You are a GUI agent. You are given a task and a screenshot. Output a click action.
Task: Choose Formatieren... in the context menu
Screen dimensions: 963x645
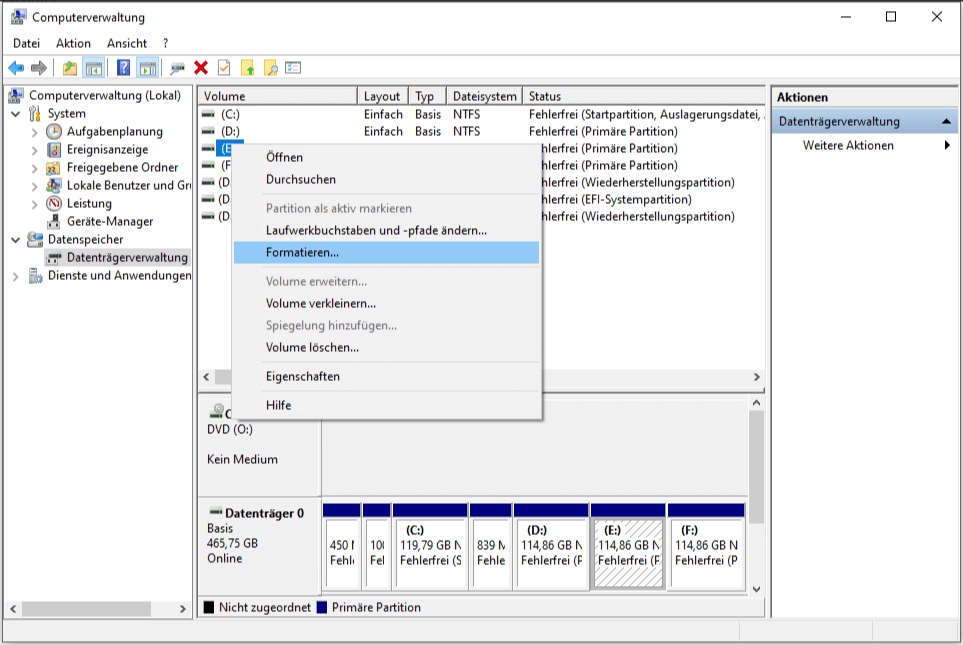point(386,252)
